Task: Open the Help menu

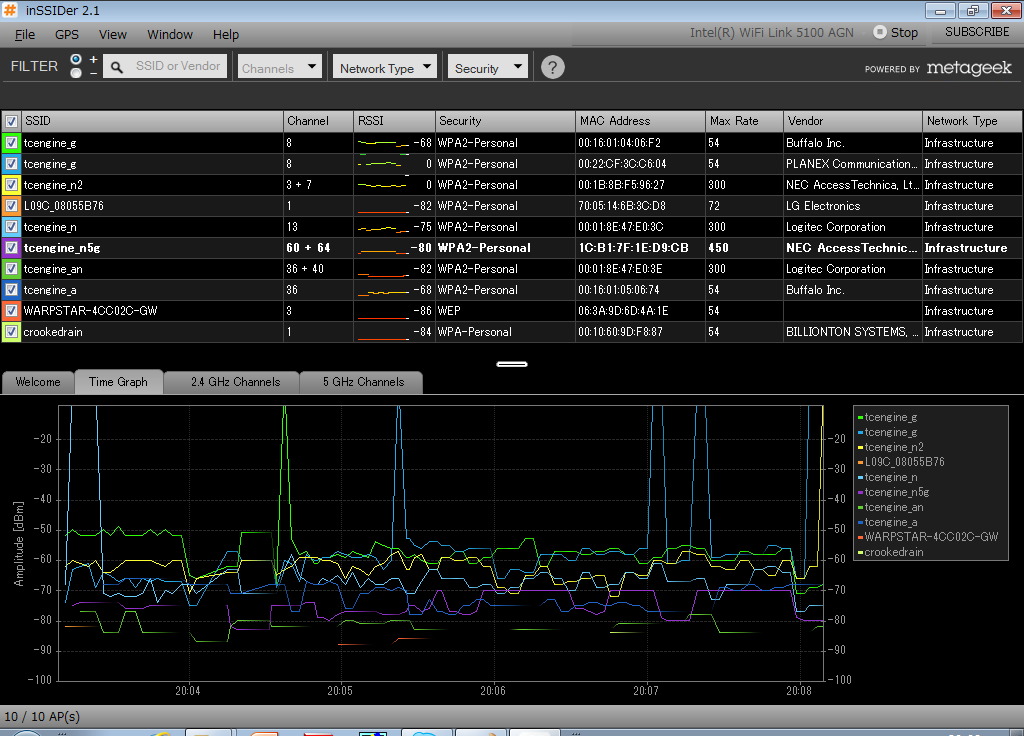Action: 226,35
